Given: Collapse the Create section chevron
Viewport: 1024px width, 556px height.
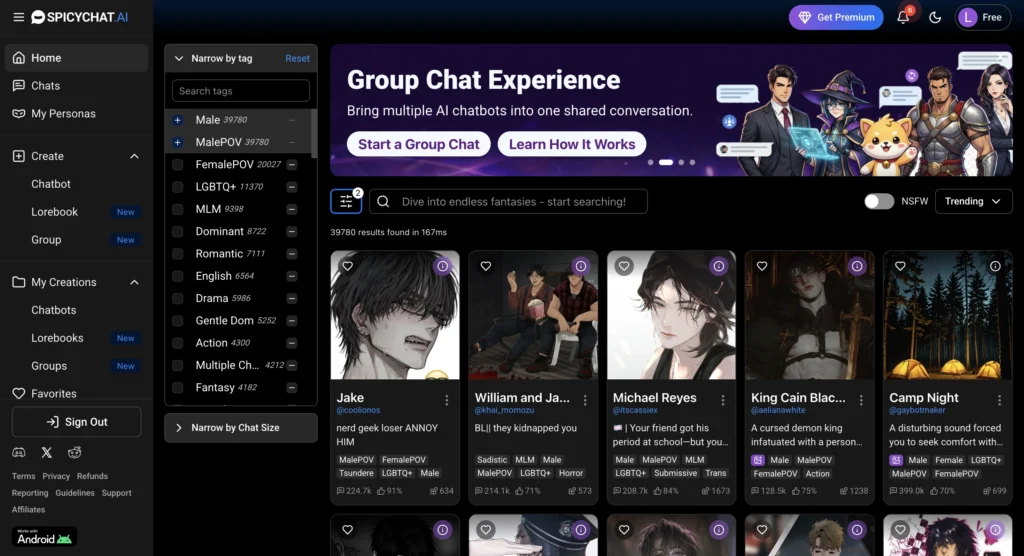Looking at the screenshot, I should (x=134, y=156).
